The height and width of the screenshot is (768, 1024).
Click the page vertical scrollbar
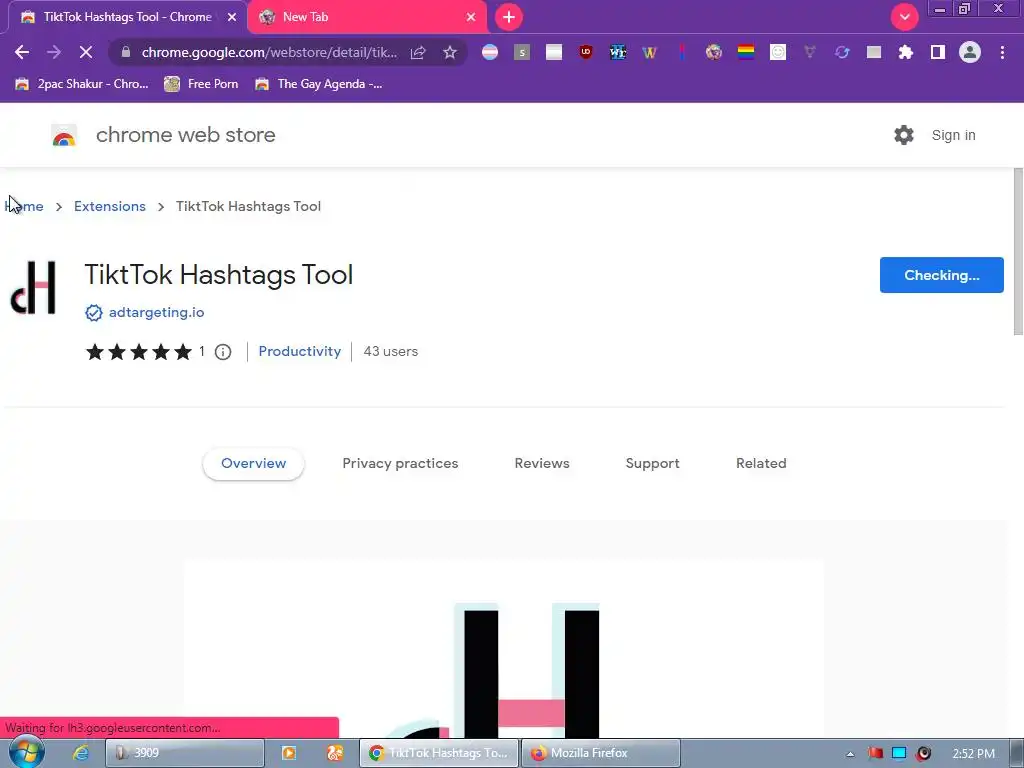pos(1017,251)
